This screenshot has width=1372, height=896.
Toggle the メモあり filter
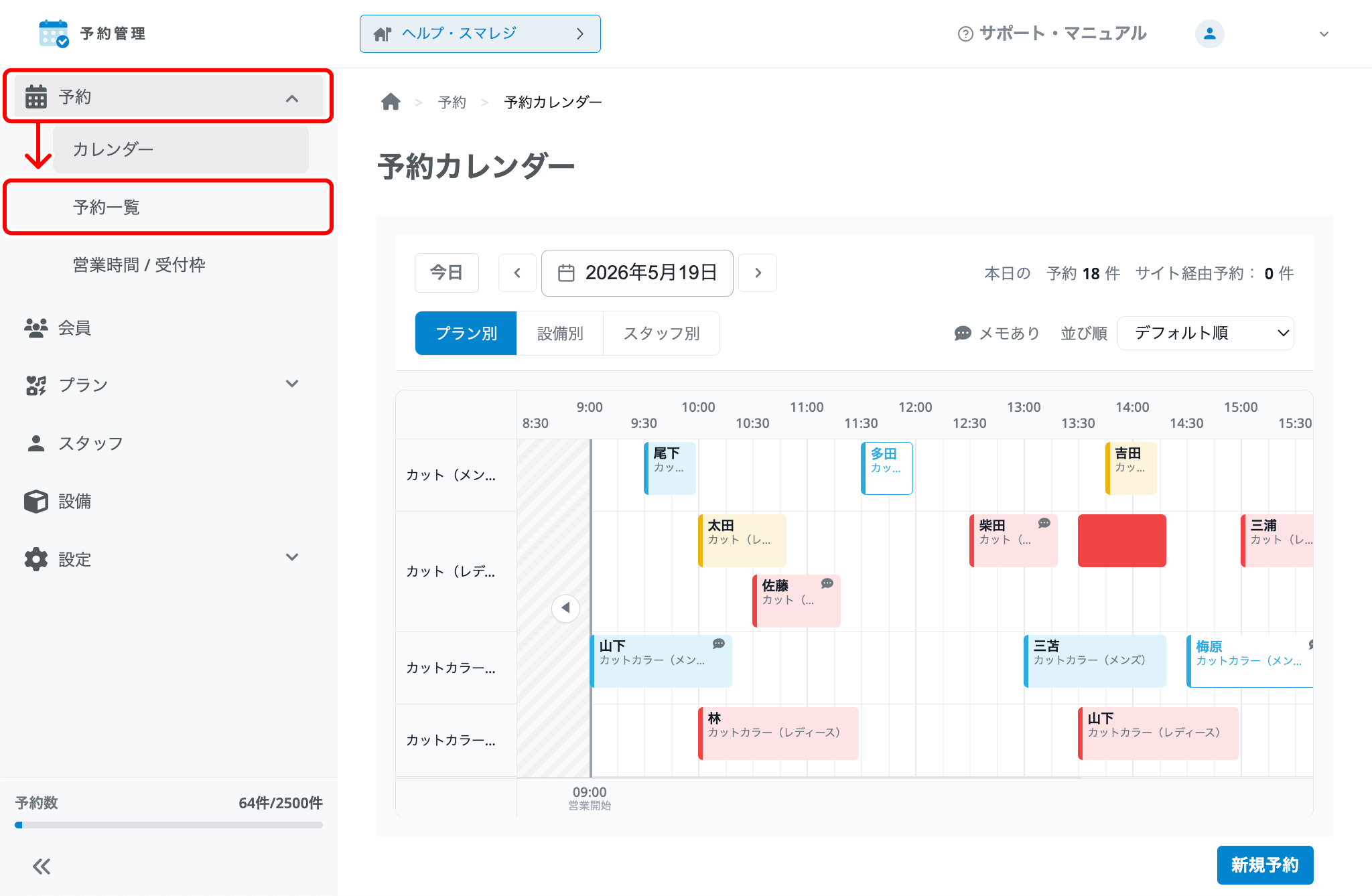tap(997, 333)
